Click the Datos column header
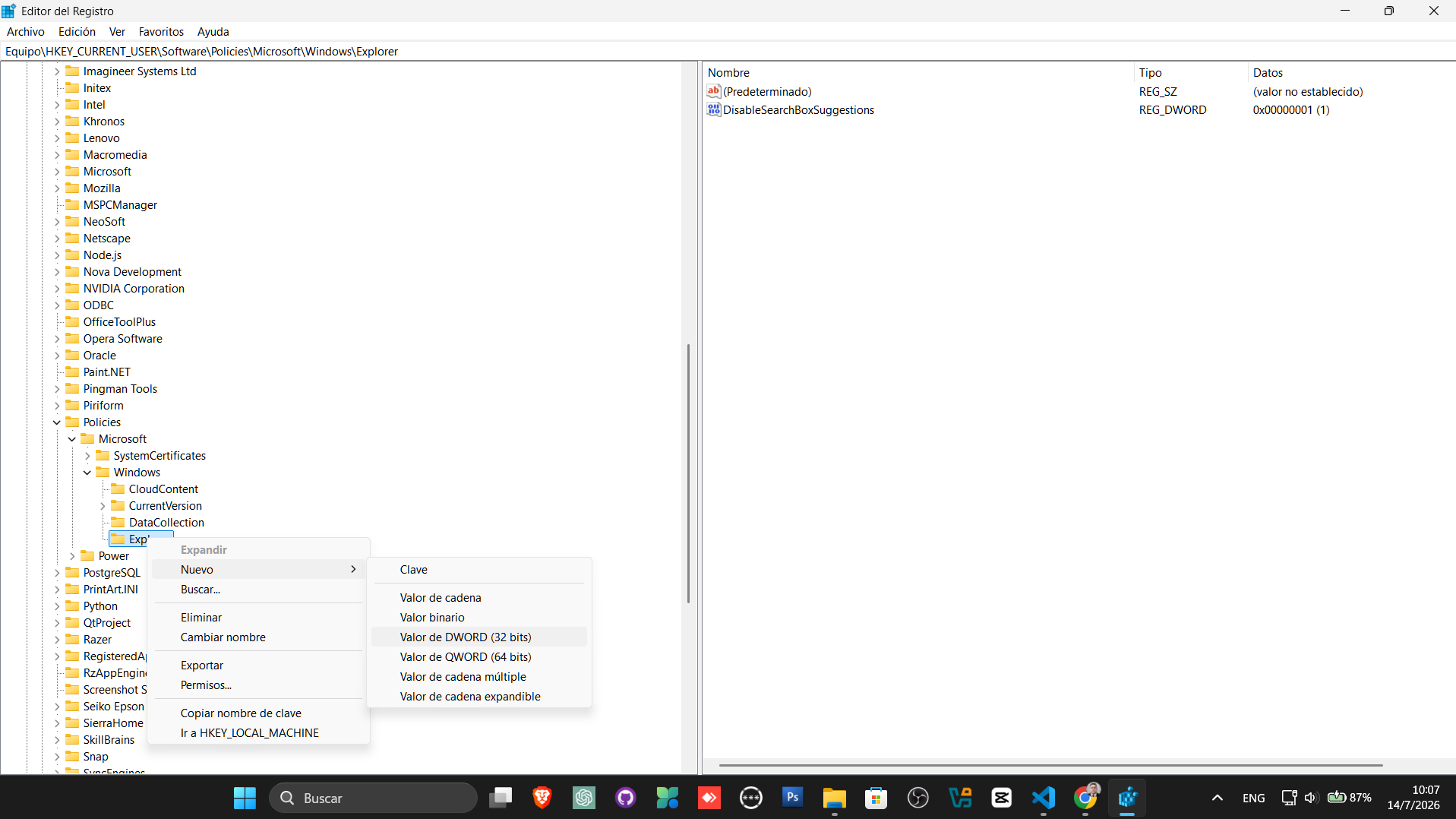This screenshot has width=1456, height=819. click(x=1351, y=72)
